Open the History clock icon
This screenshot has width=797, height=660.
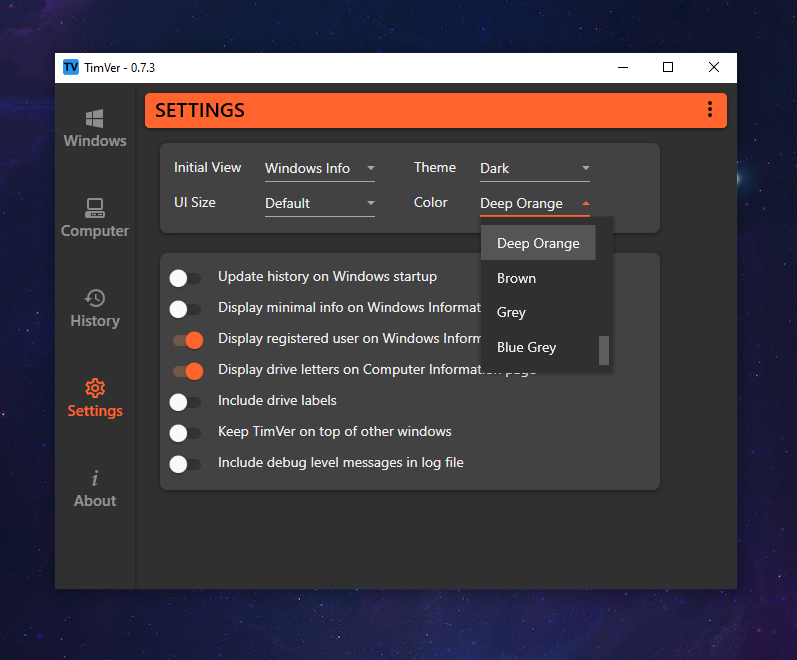coord(95,298)
